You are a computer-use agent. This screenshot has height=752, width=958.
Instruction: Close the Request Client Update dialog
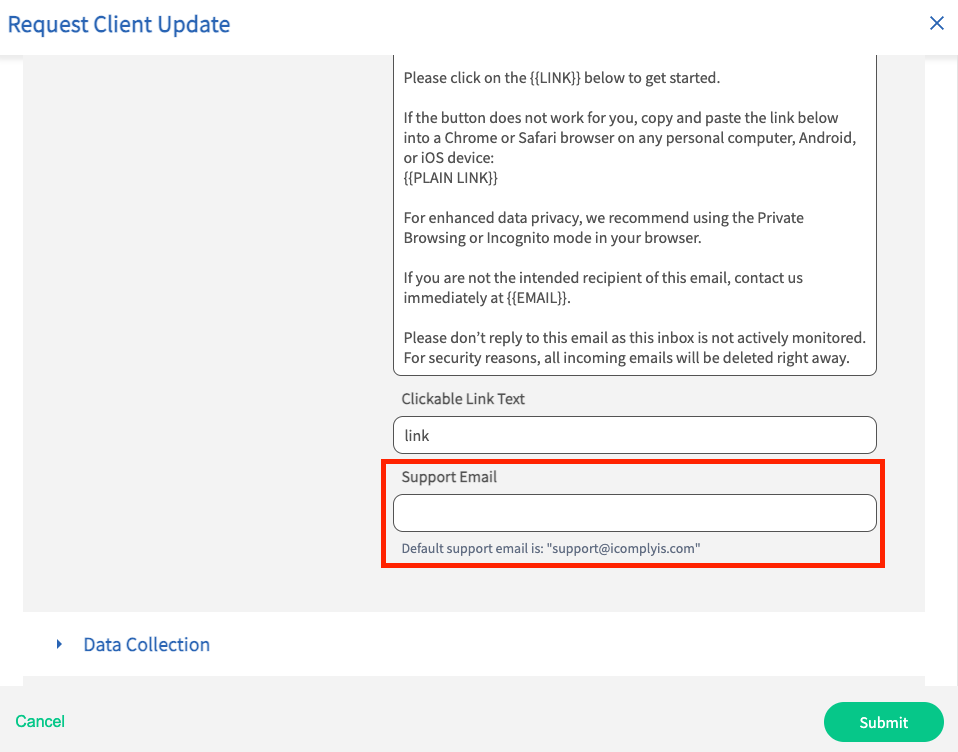coord(936,23)
